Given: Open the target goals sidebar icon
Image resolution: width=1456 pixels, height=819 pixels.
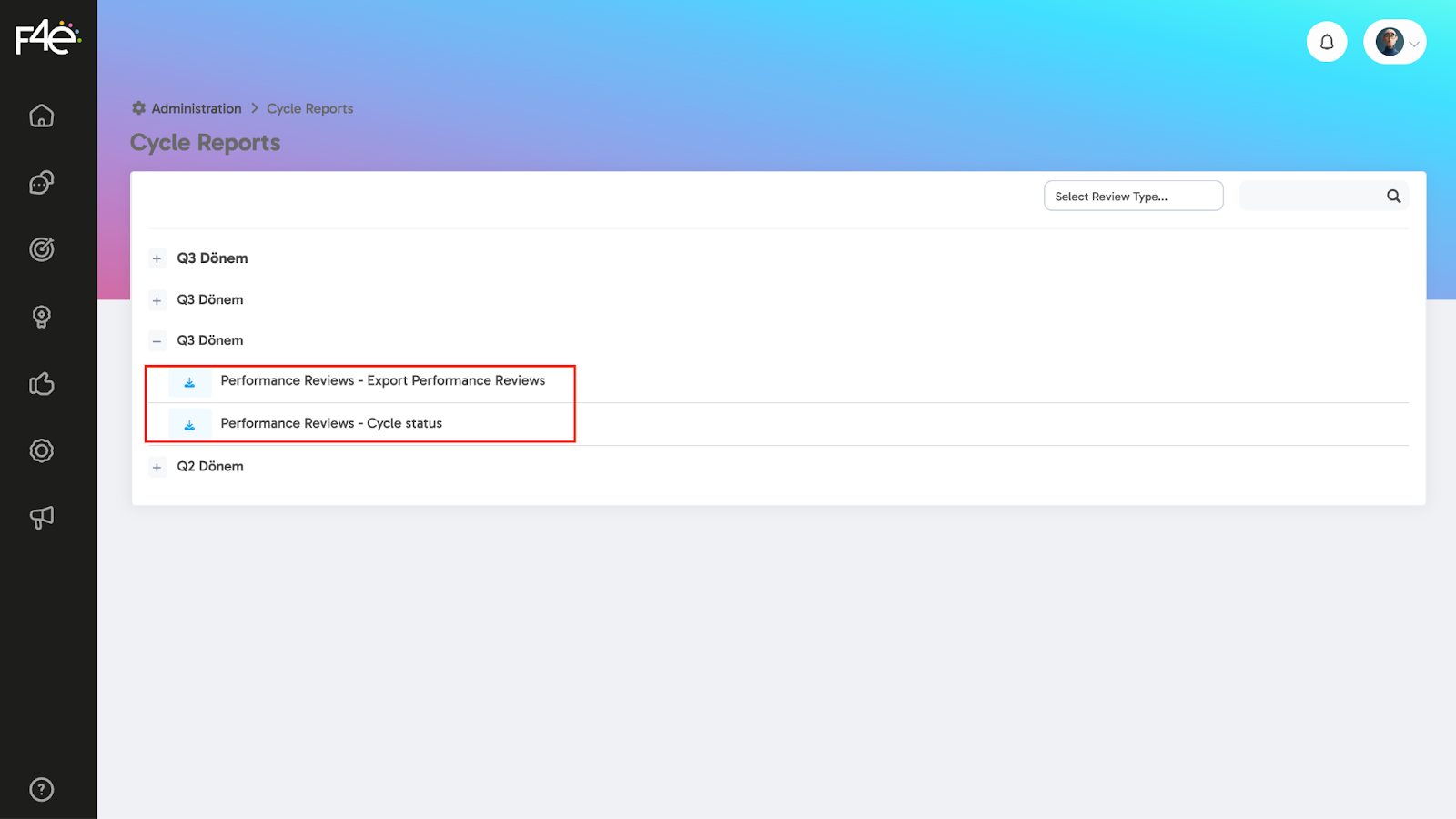Looking at the screenshot, I should [42, 249].
